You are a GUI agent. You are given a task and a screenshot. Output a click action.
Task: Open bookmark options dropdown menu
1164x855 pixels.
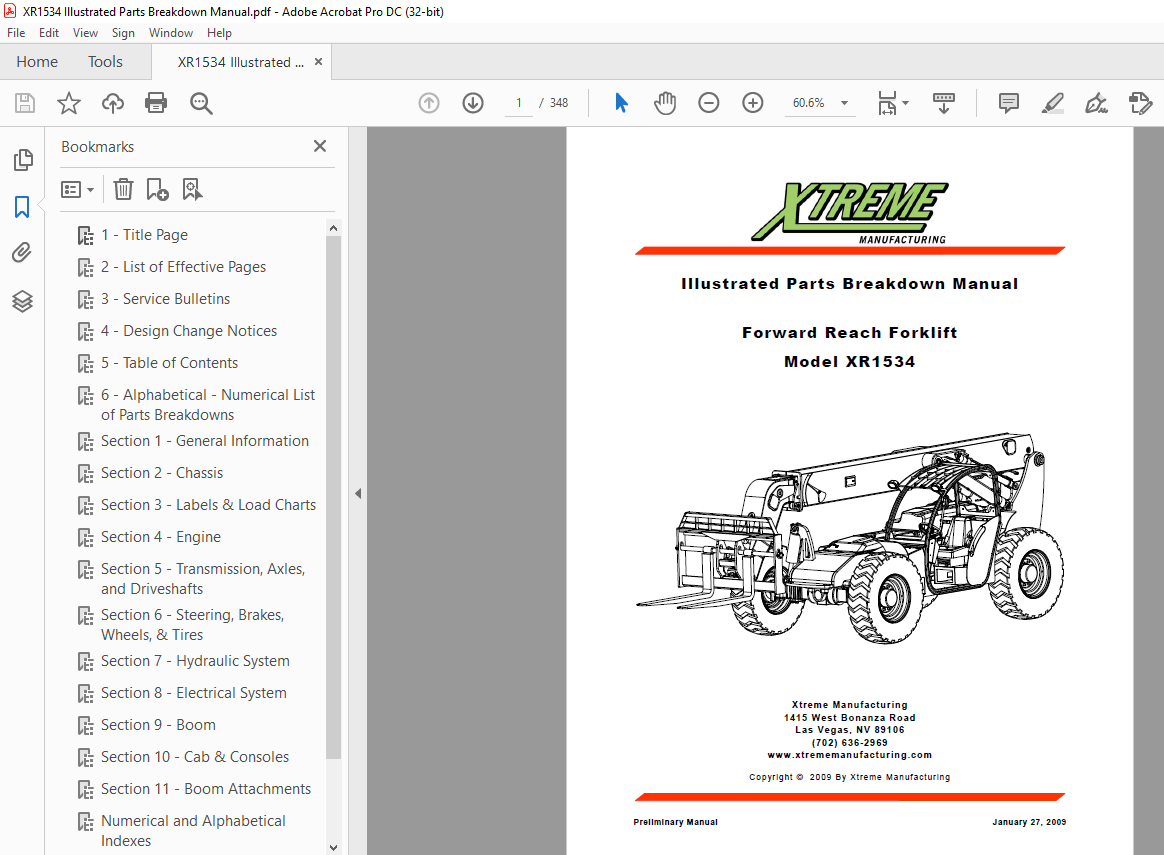77,189
